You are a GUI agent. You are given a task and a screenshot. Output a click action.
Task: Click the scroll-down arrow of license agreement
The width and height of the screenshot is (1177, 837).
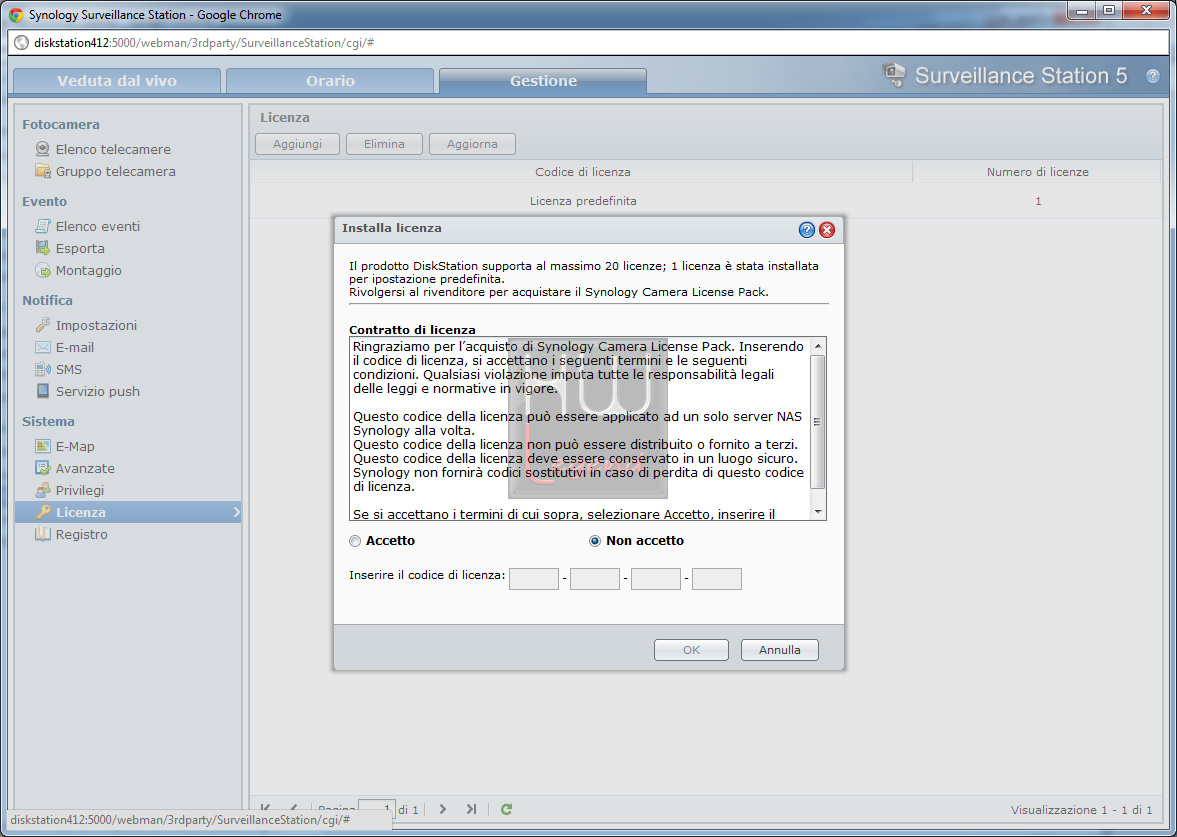[x=818, y=512]
